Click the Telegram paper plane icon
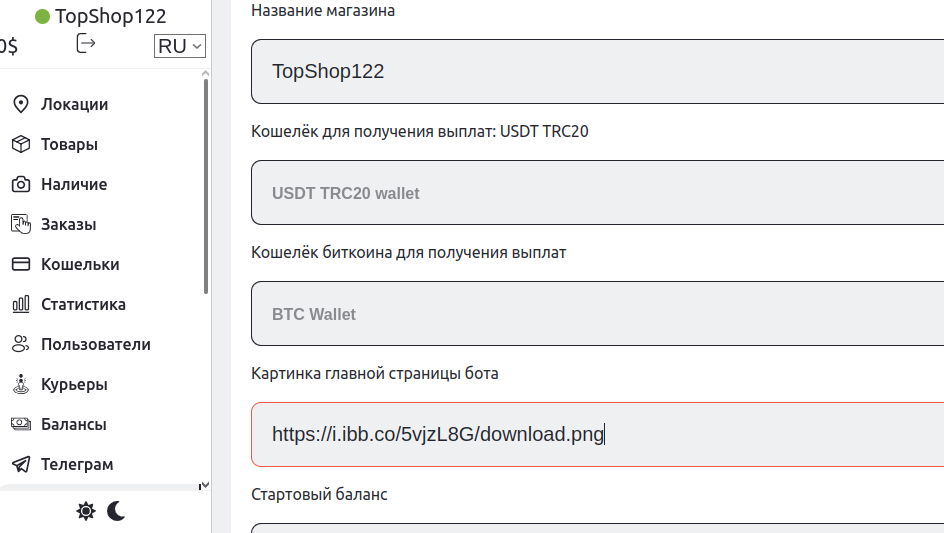Image resolution: width=944 pixels, height=533 pixels. 20,464
